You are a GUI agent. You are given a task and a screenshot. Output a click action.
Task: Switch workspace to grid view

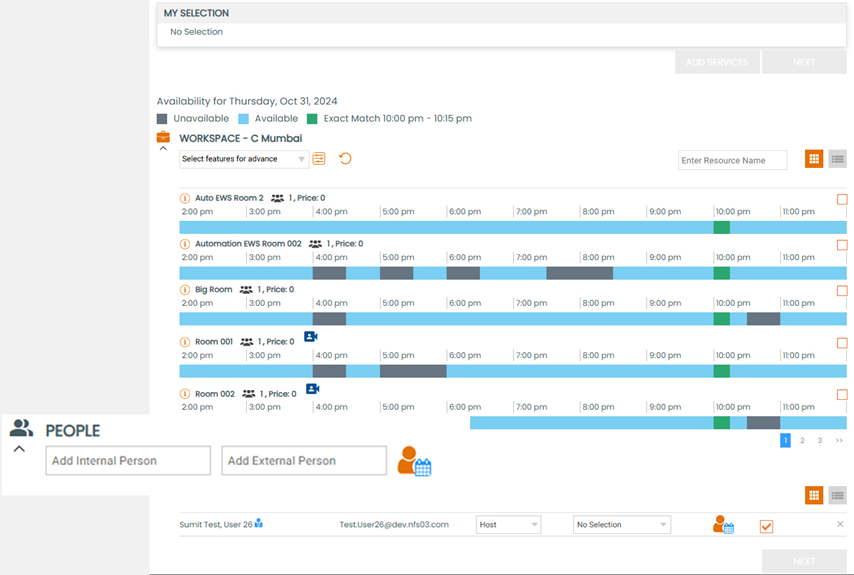(814, 159)
